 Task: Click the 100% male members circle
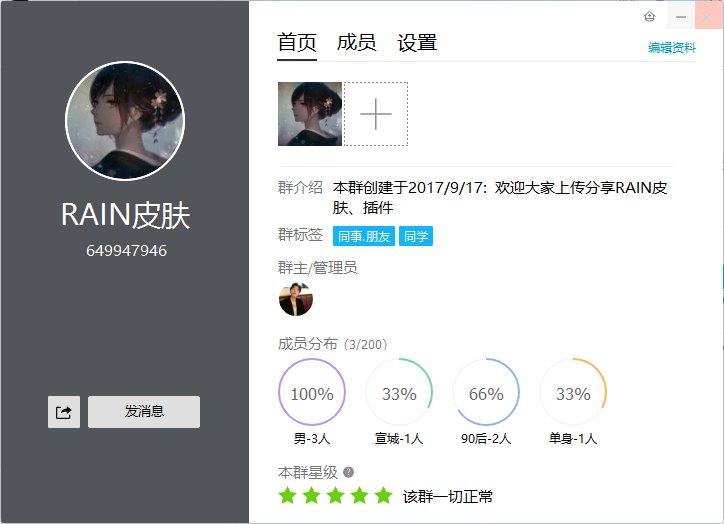pos(312,392)
